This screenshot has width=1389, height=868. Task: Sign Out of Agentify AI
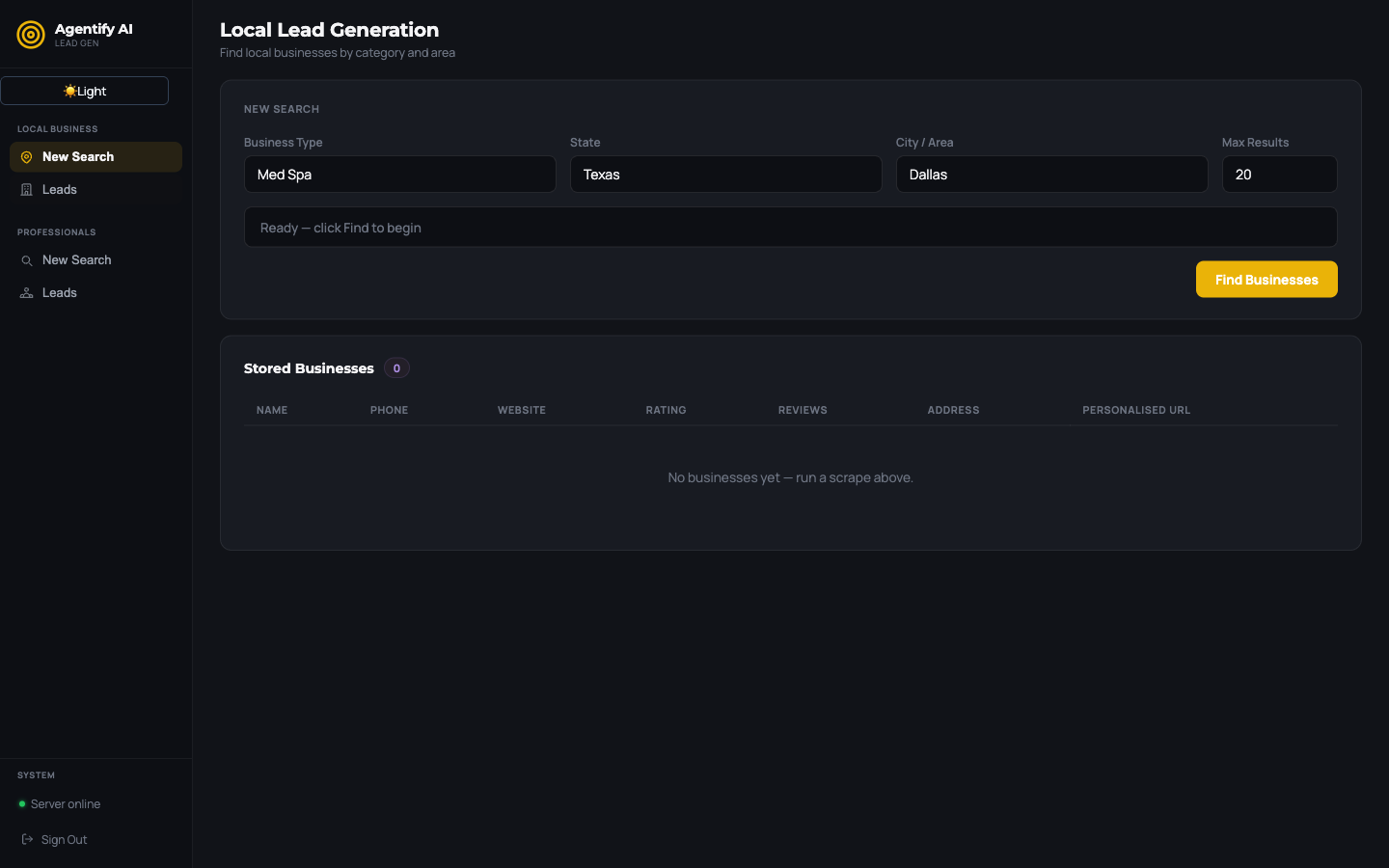pyautogui.click(x=62, y=839)
